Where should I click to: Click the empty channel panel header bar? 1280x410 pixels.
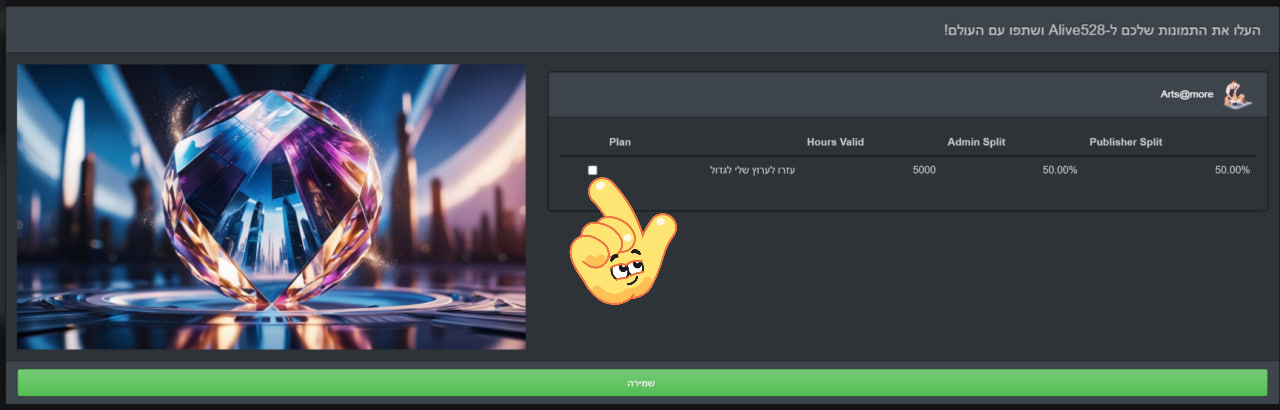coord(850,95)
